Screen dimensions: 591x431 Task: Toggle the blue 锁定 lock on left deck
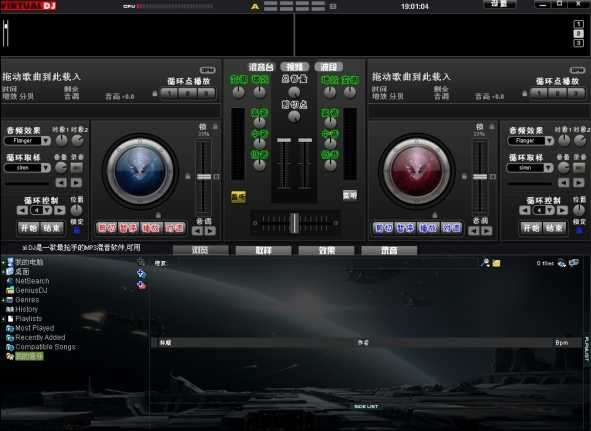click(x=76, y=230)
